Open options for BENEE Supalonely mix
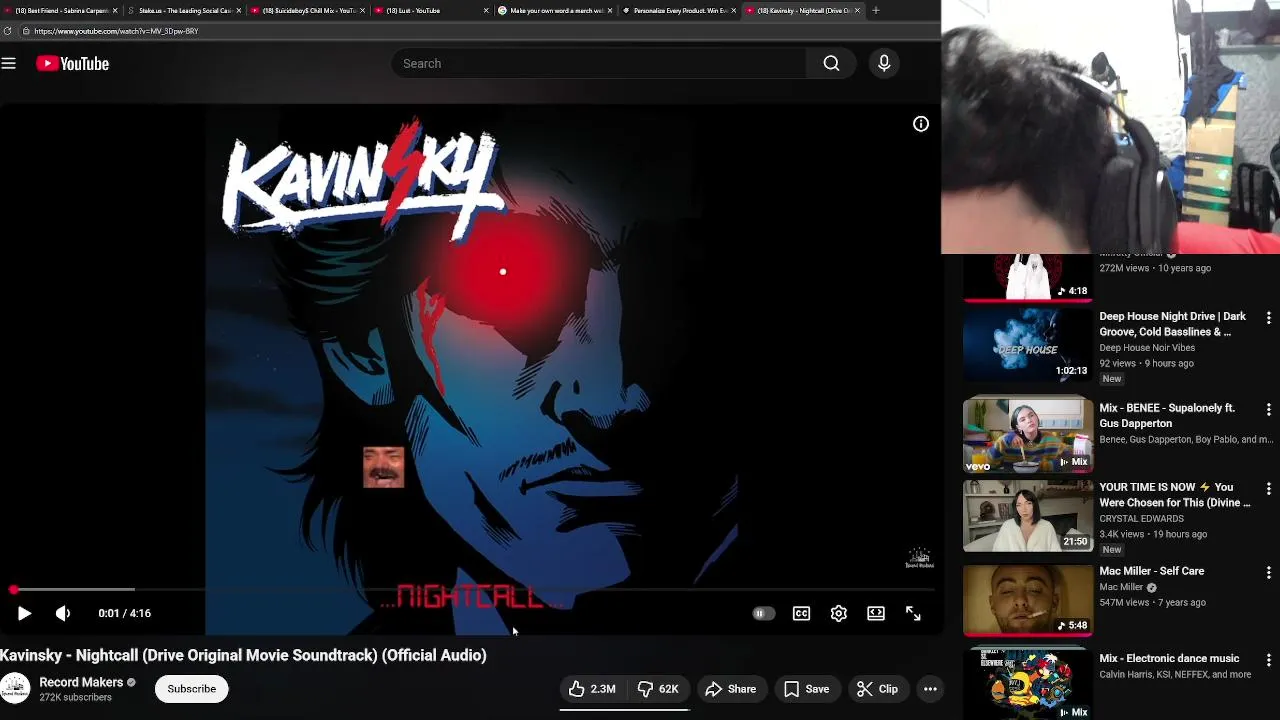Viewport: 1280px width, 720px height. coord(1269,410)
